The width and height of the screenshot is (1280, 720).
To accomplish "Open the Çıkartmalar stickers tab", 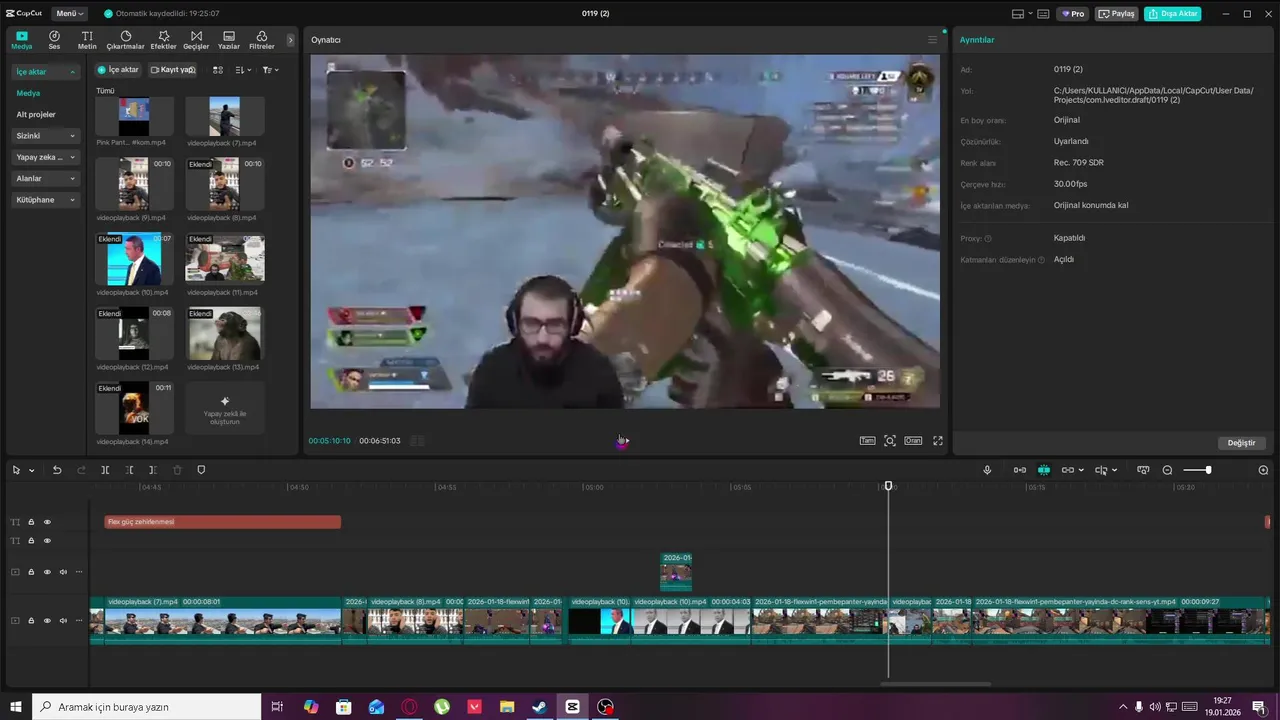I will [x=125, y=40].
